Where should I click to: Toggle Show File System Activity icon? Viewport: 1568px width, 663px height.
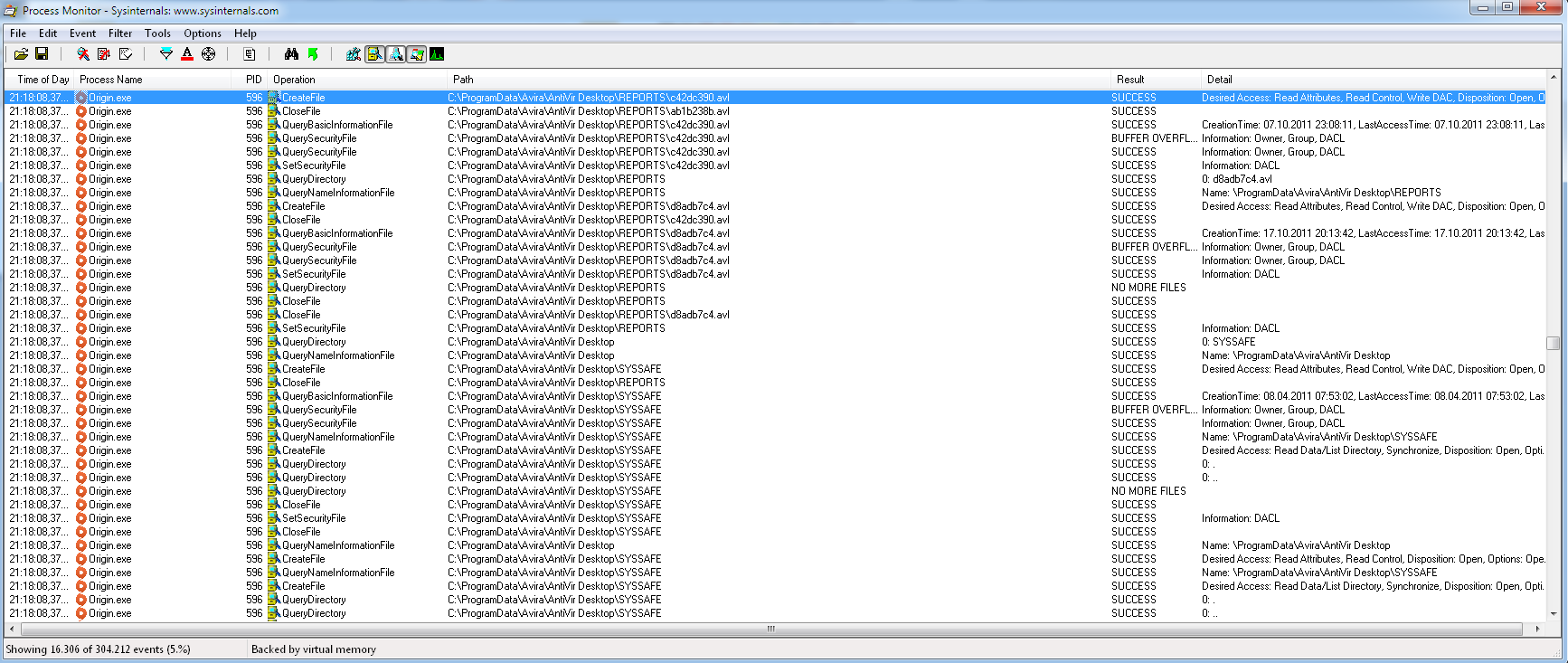[374, 54]
